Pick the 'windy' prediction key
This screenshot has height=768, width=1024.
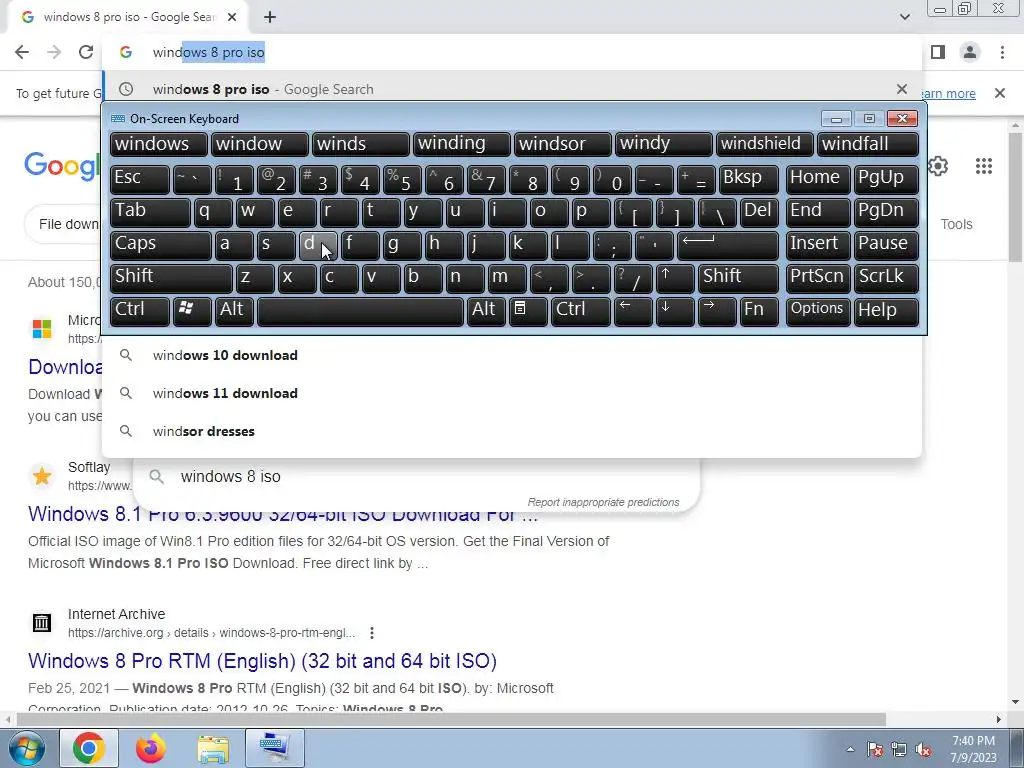point(664,144)
